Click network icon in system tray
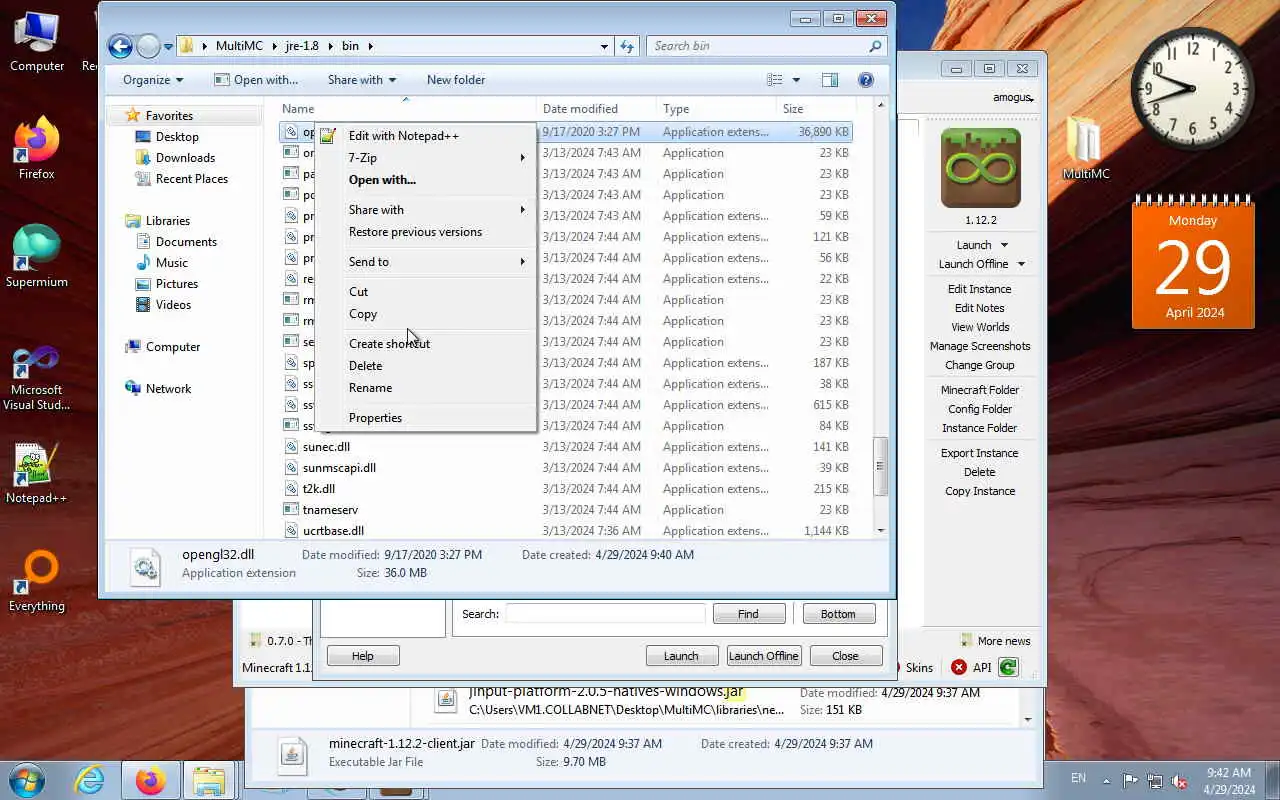This screenshot has height=800, width=1280. point(1155,780)
